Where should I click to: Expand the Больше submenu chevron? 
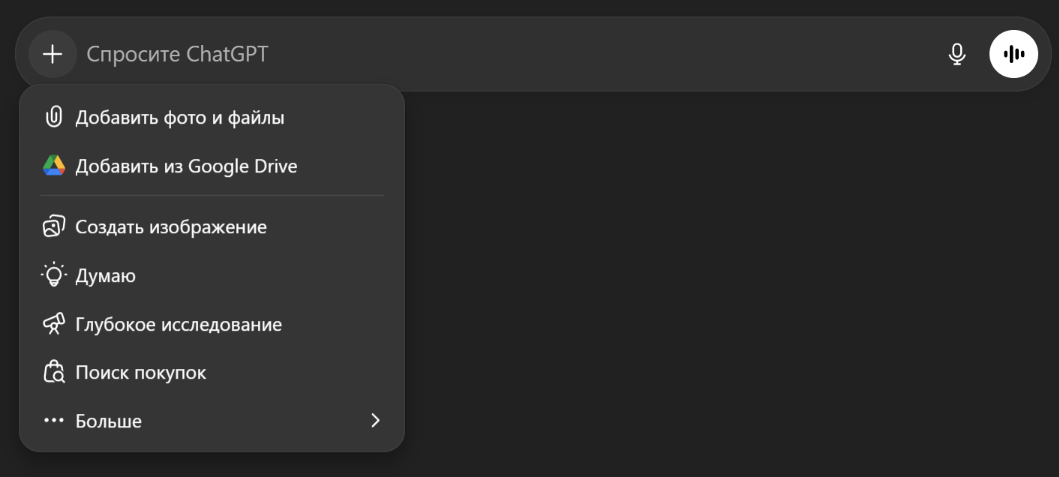[x=376, y=421]
